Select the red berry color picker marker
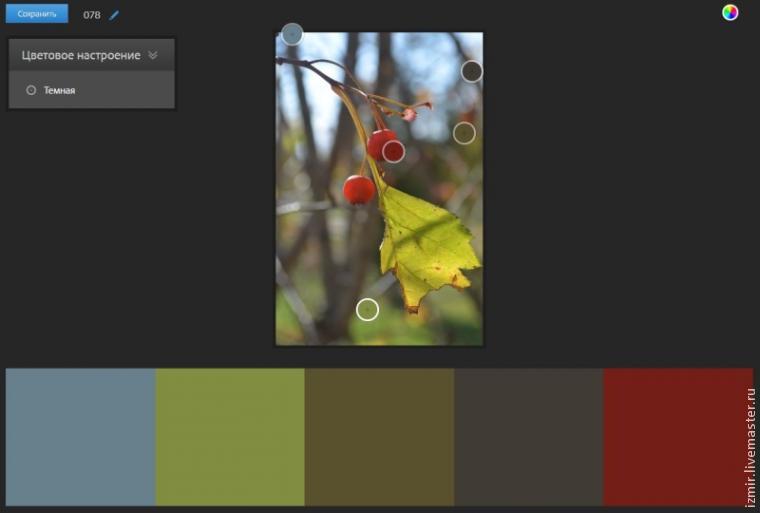Viewport: 760px width, 513px height. tap(394, 151)
